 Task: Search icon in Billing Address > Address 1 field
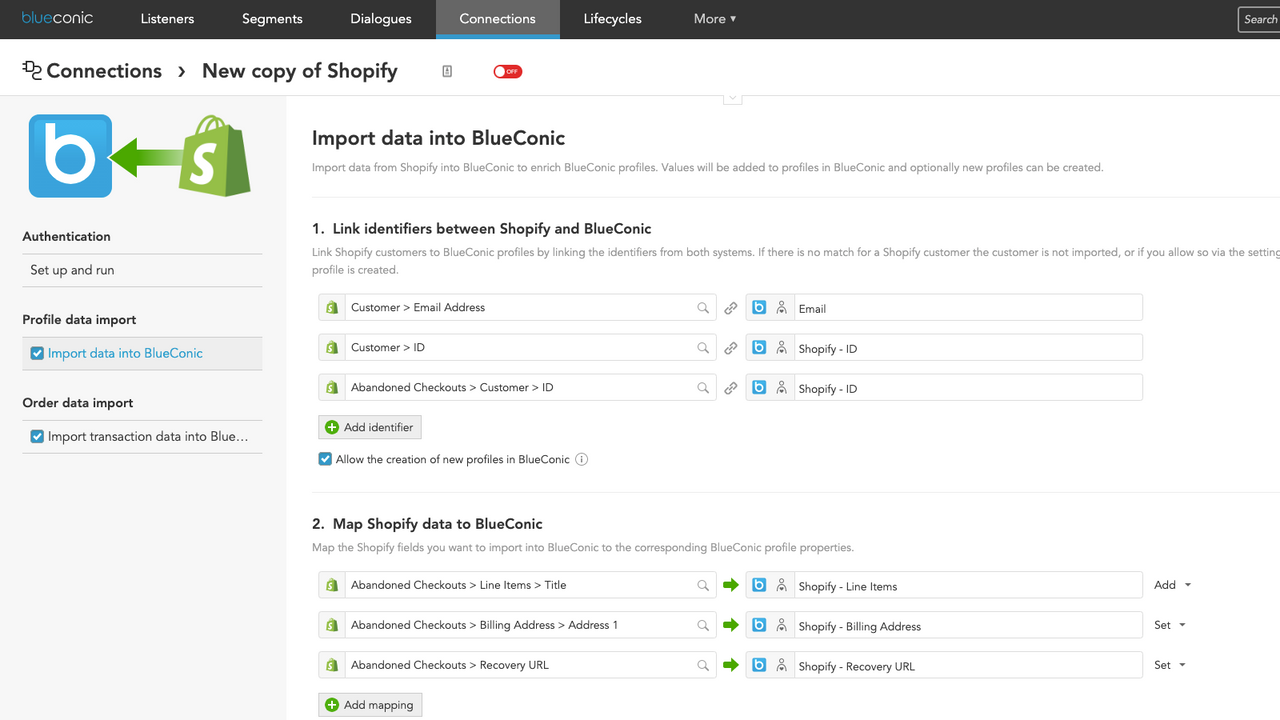703,626
